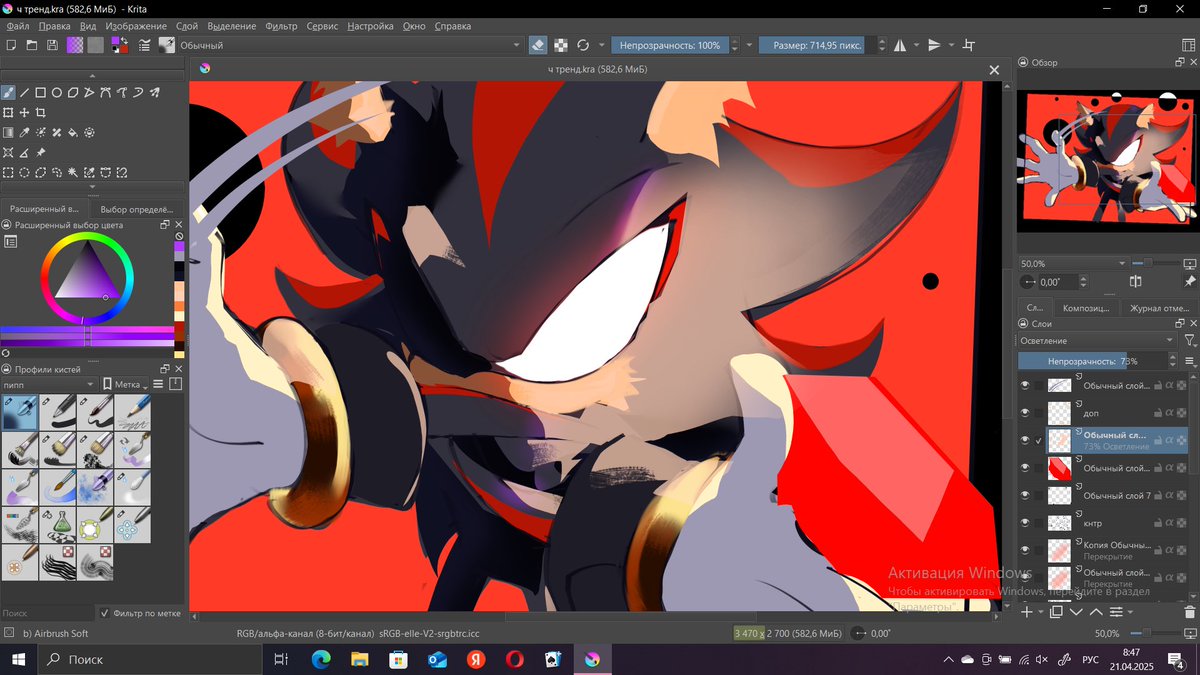Switch to the 'Выбор определё...' tab
The height and width of the screenshot is (675, 1200).
137,209
